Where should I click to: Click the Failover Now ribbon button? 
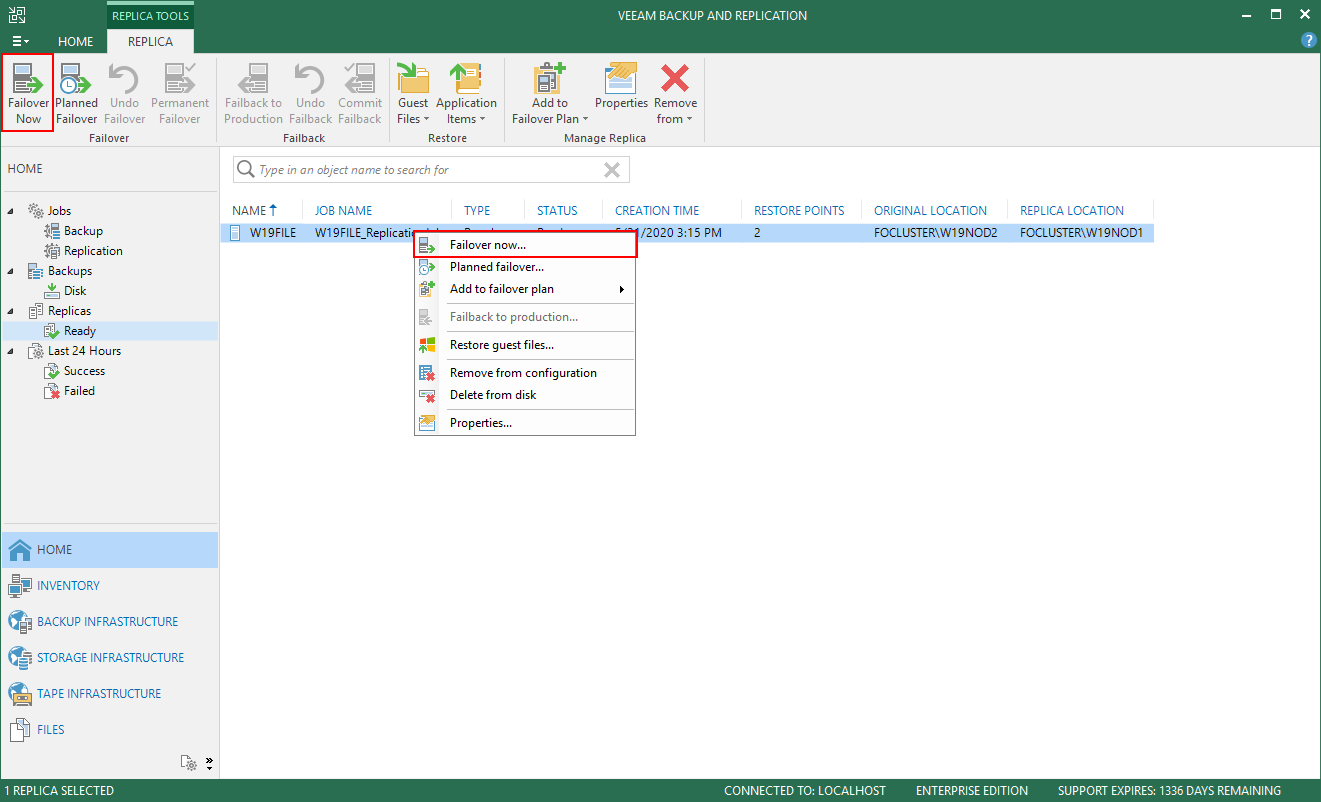pos(28,94)
